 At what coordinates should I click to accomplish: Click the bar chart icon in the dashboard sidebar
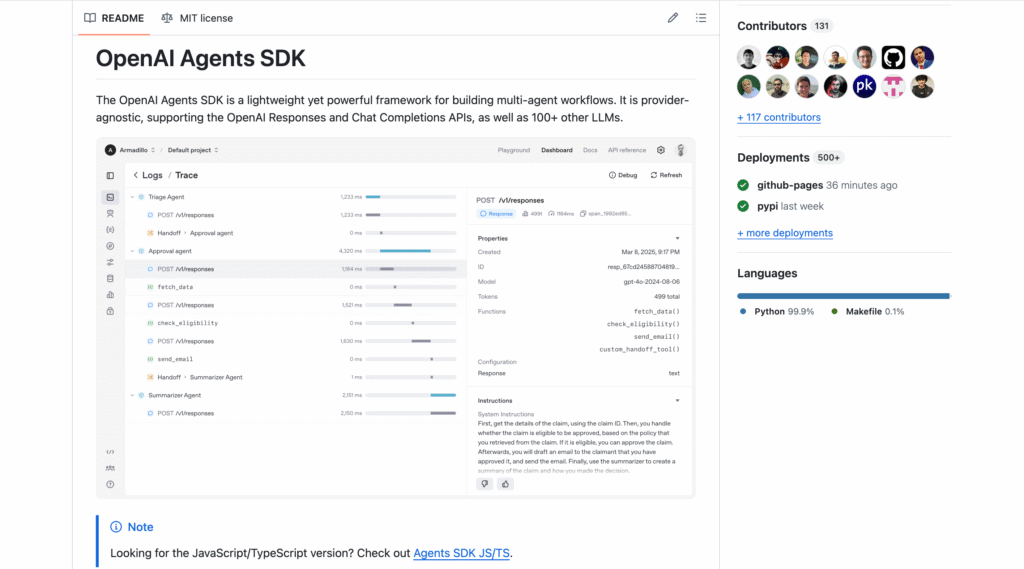[110, 295]
